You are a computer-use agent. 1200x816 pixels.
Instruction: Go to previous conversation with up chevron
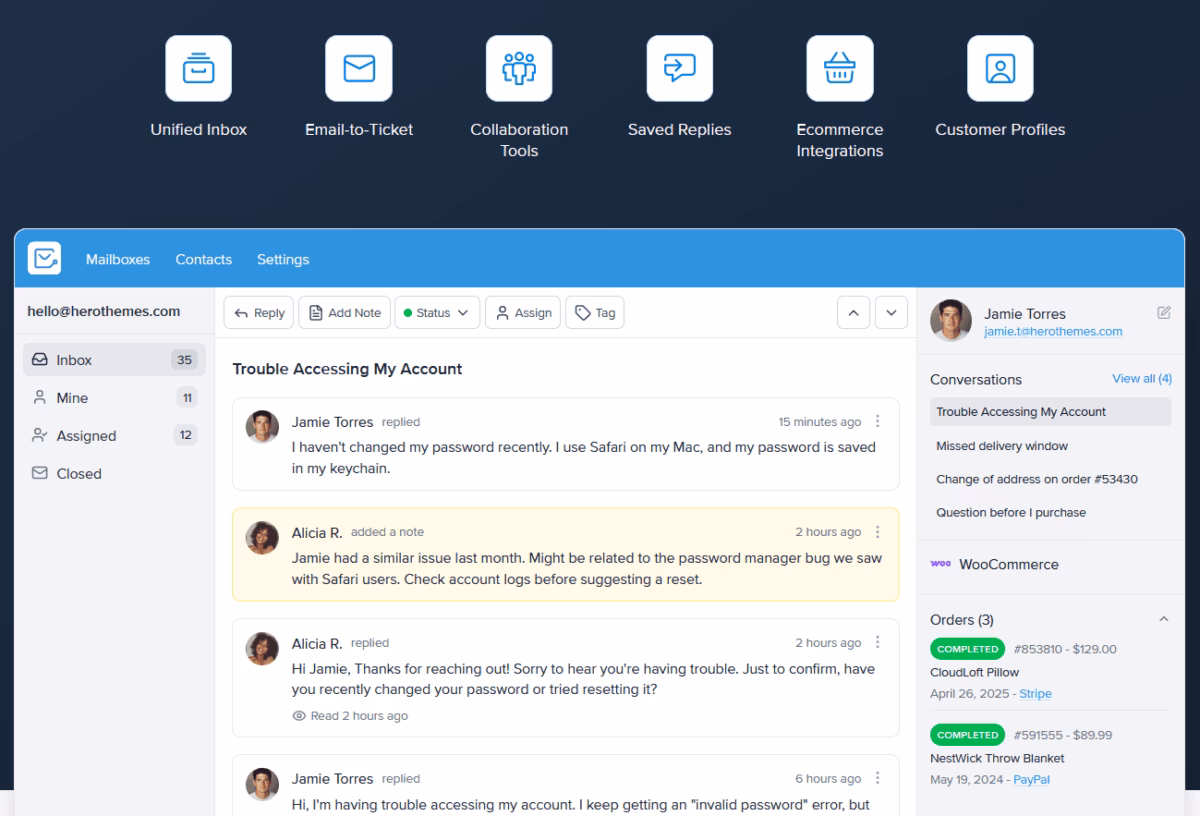click(853, 313)
